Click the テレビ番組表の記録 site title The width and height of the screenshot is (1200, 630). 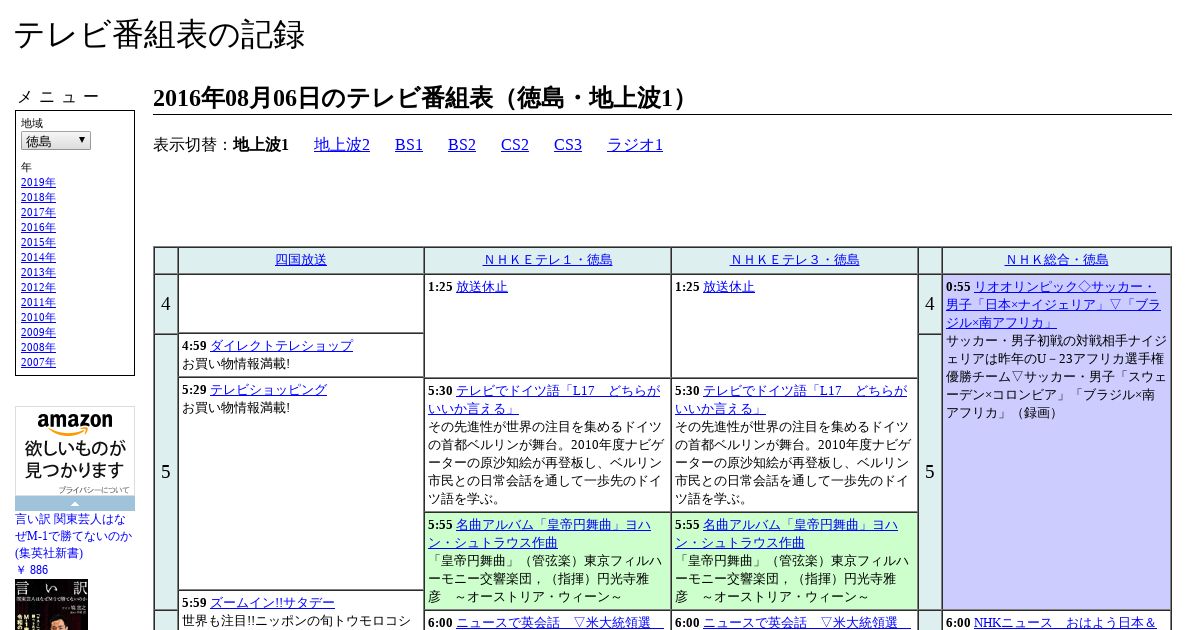pyautogui.click(x=159, y=35)
